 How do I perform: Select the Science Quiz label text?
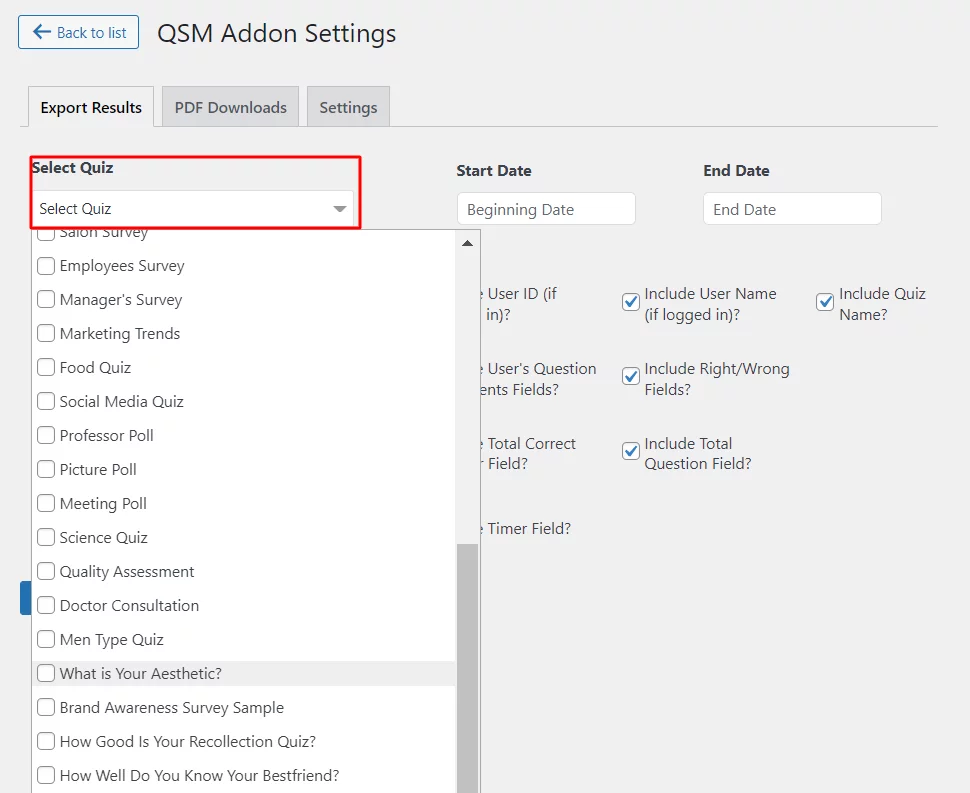pyautogui.click(x=103, y=538)
